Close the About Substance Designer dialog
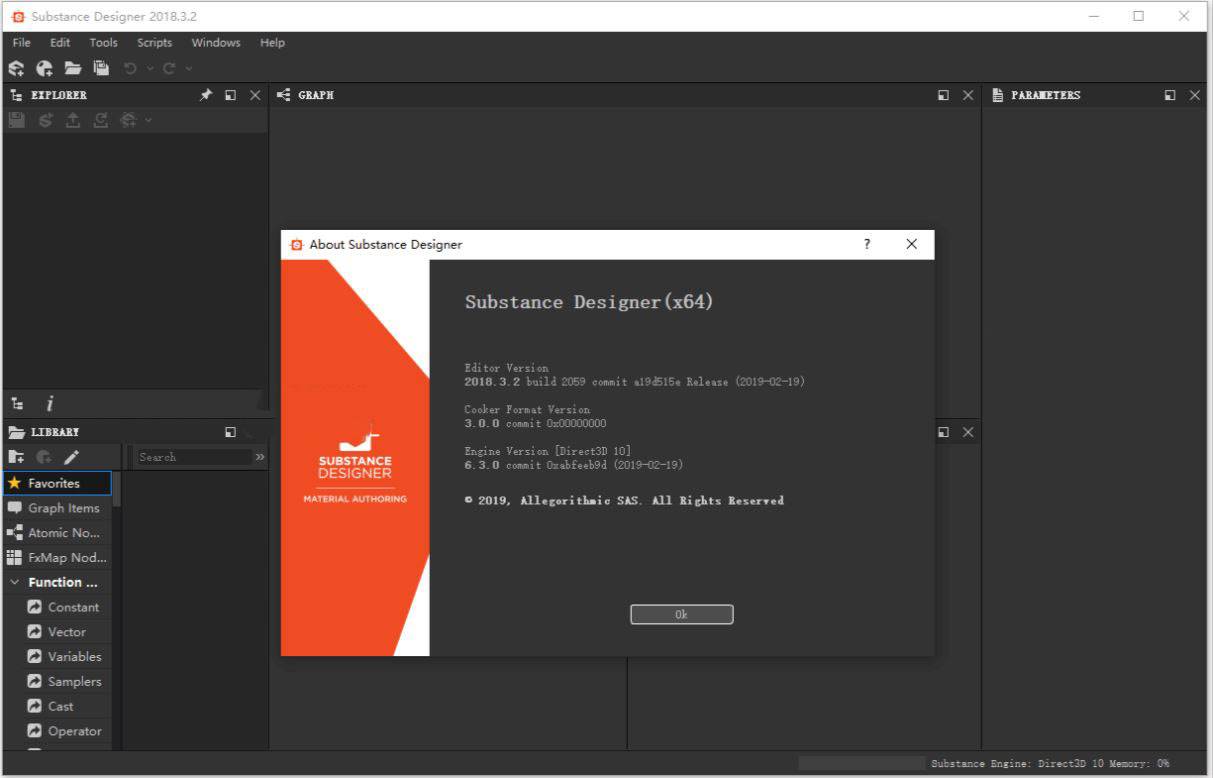The image size is (1213, 778). [x=911, y=244]
